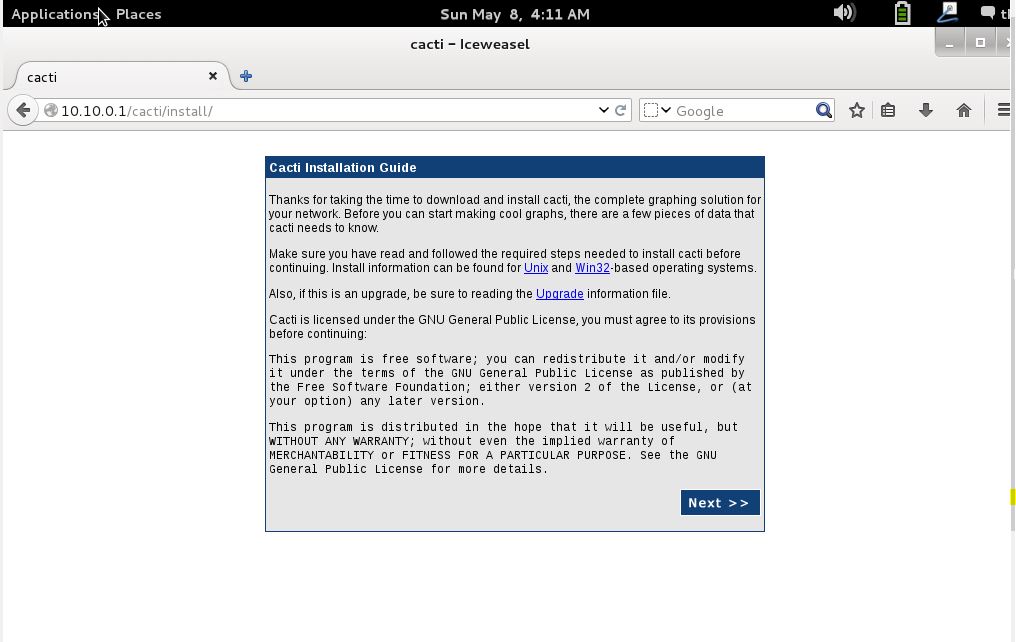This screenshot has width=1016, height=642.
Task: Open the Applications menu
Action: [55, 14]
